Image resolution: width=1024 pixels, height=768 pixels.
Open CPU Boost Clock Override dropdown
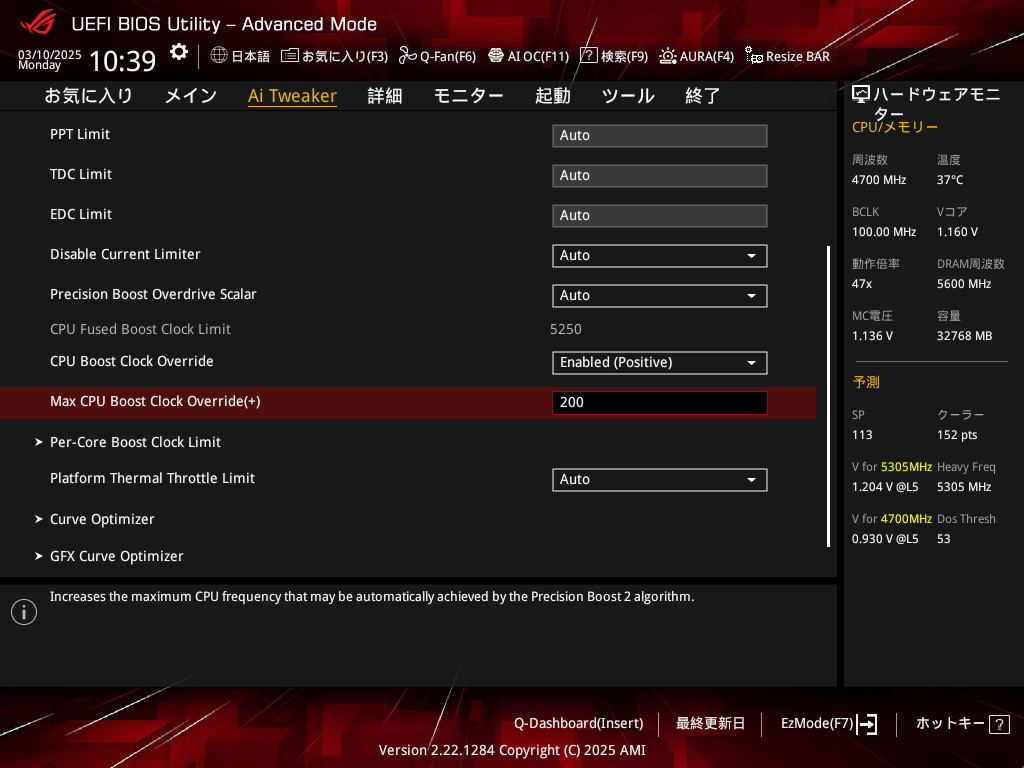click(x=660, y=362)
